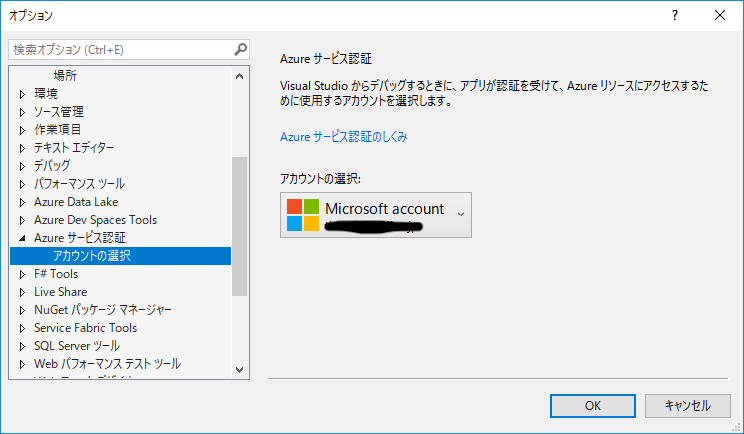744x434 pixels.
Task: Select the パフォーマンス ツール label
Action: [x=79, y=184]
